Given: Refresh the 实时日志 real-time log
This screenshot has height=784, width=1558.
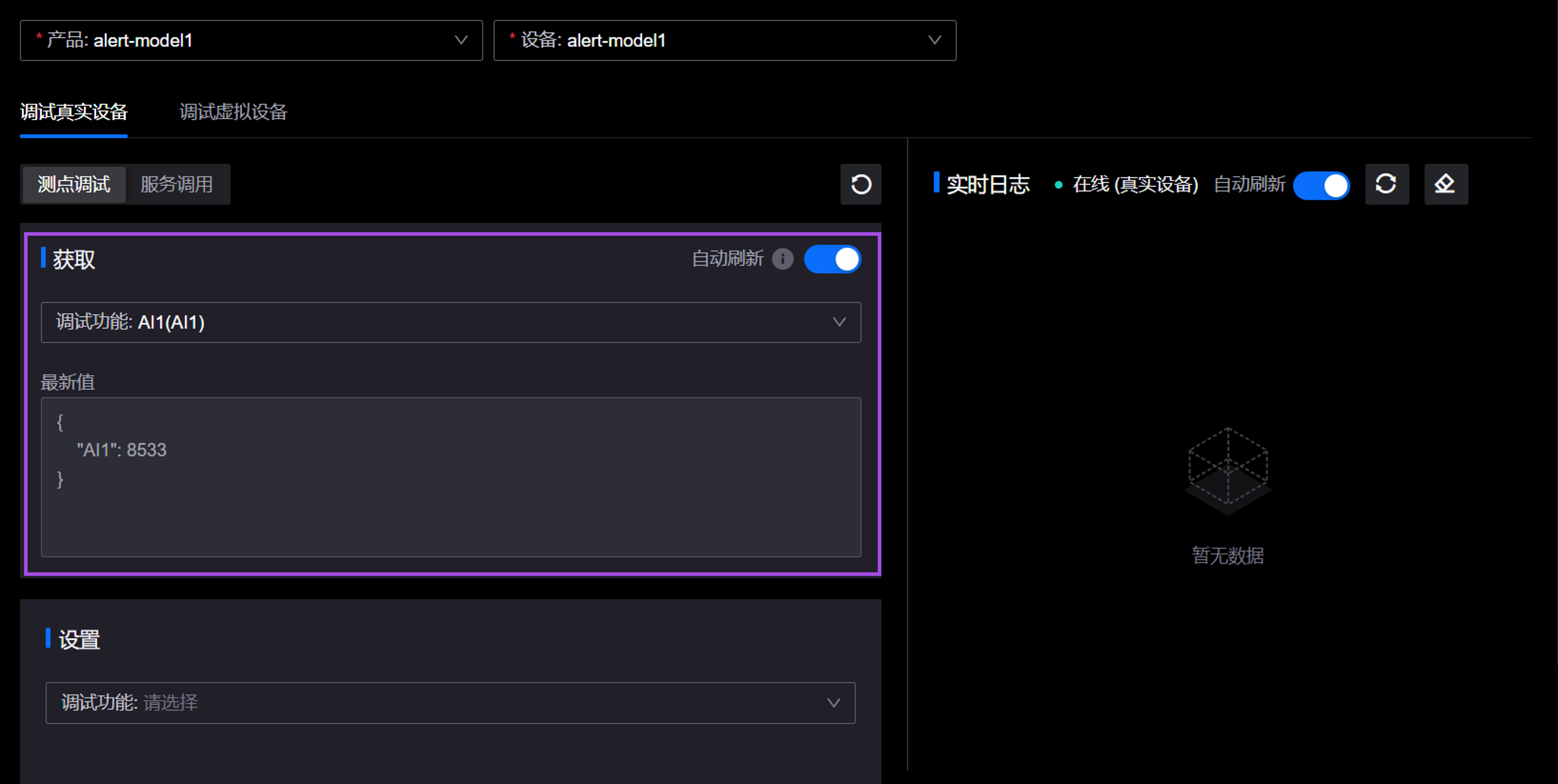Looking at the screenshot, I should click(x=1387, y=184).
